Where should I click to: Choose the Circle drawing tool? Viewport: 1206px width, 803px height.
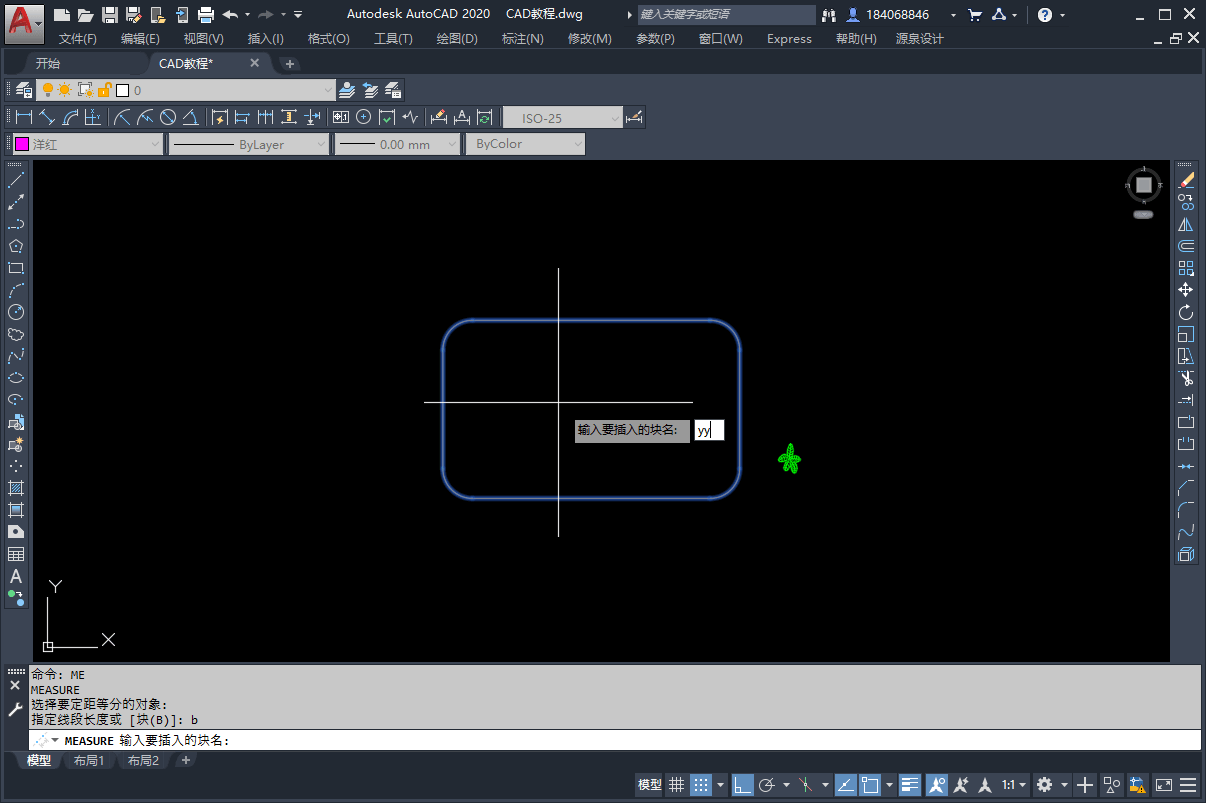pyautogui.click(x=16, y=312)
